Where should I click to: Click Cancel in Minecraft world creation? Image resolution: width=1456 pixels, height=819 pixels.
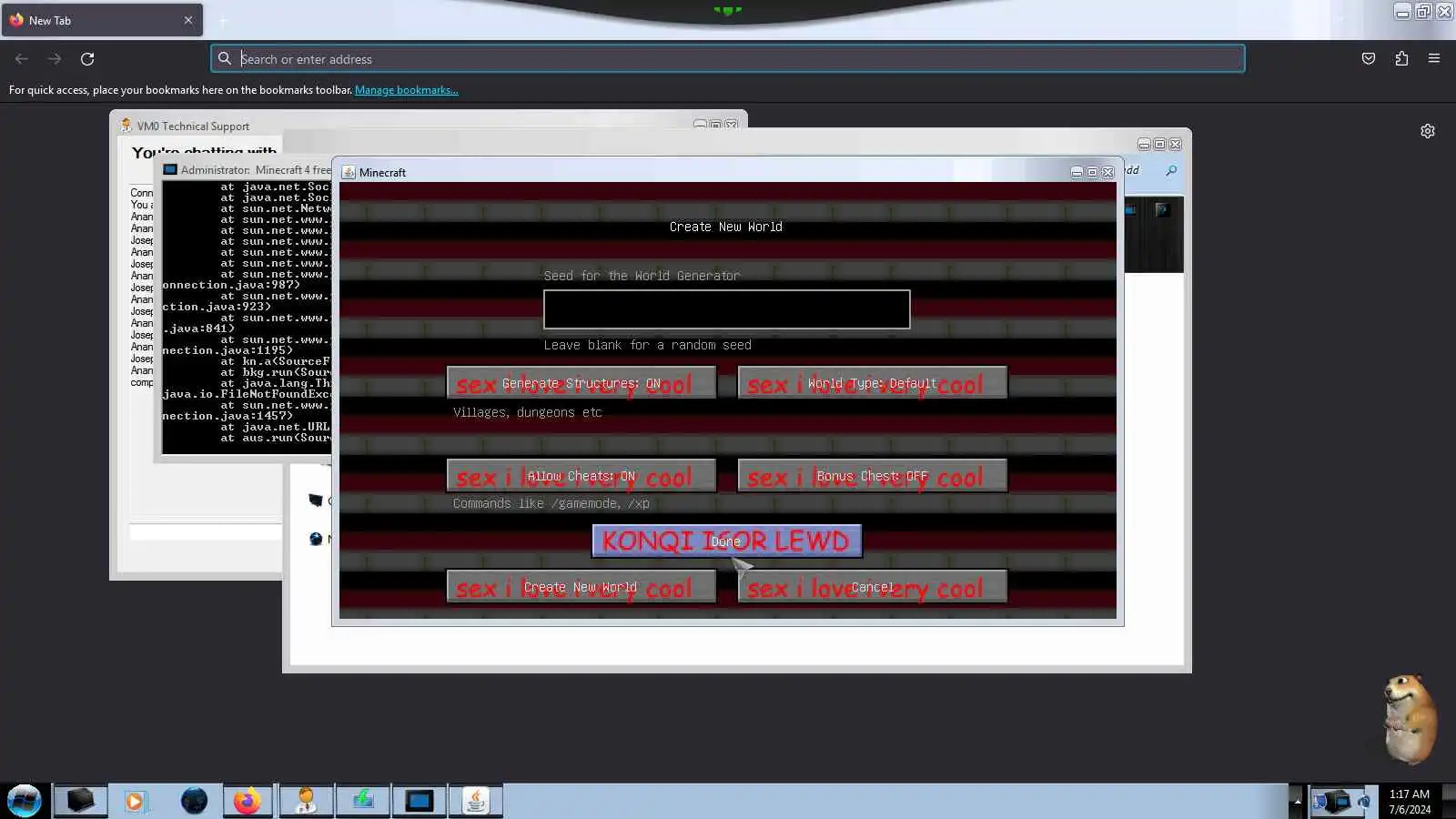[x=872, y=587]
